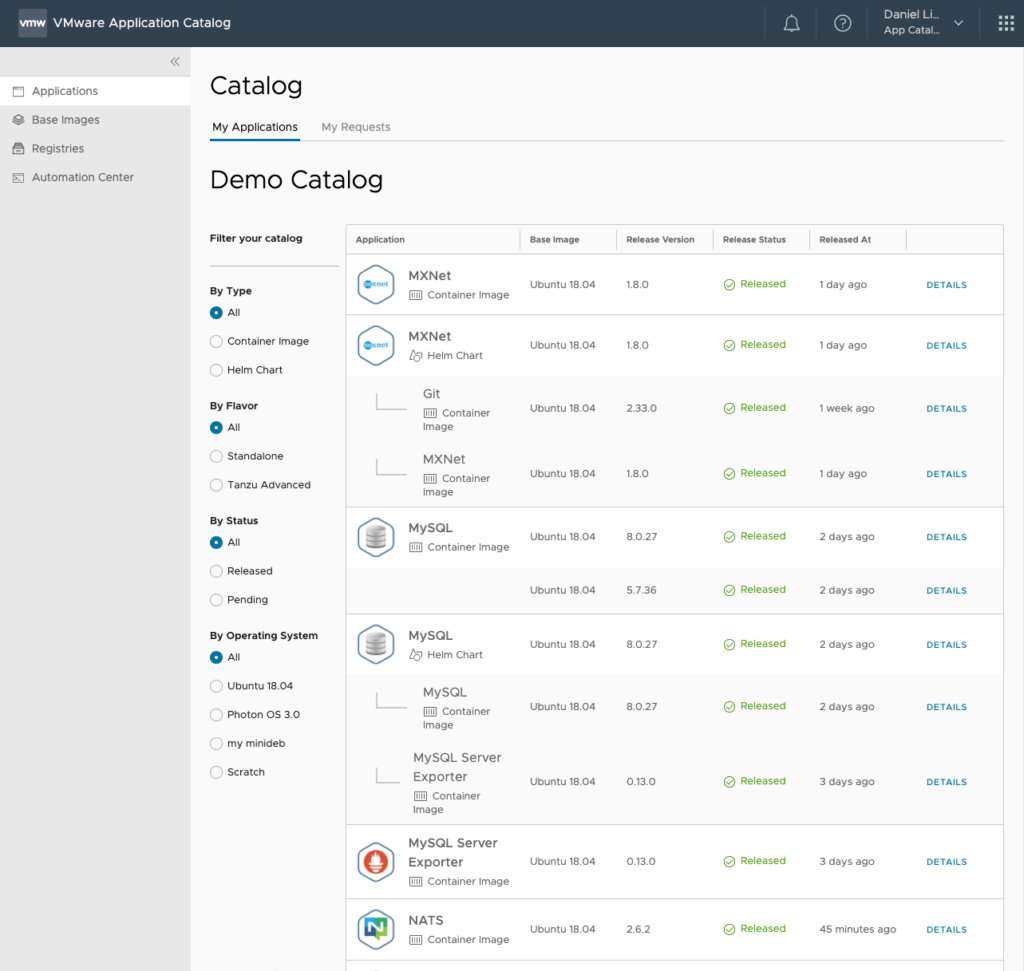
Task: Open Automation Center in the sidebar
Action: (x=82, y=177)
